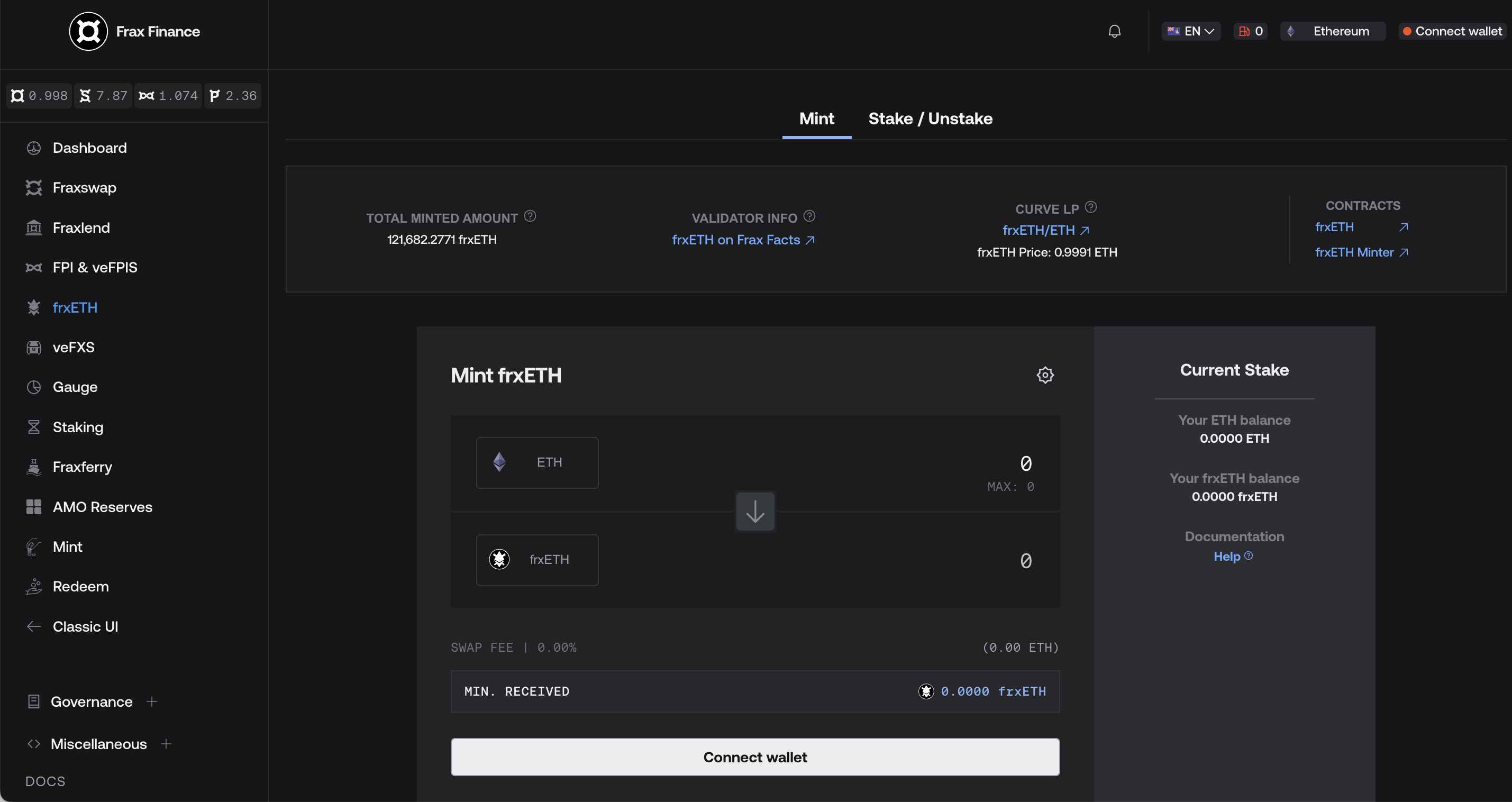Expand the Miscellaneous section
Viewport: 1512px width, 802px height.
click(166, 744)
